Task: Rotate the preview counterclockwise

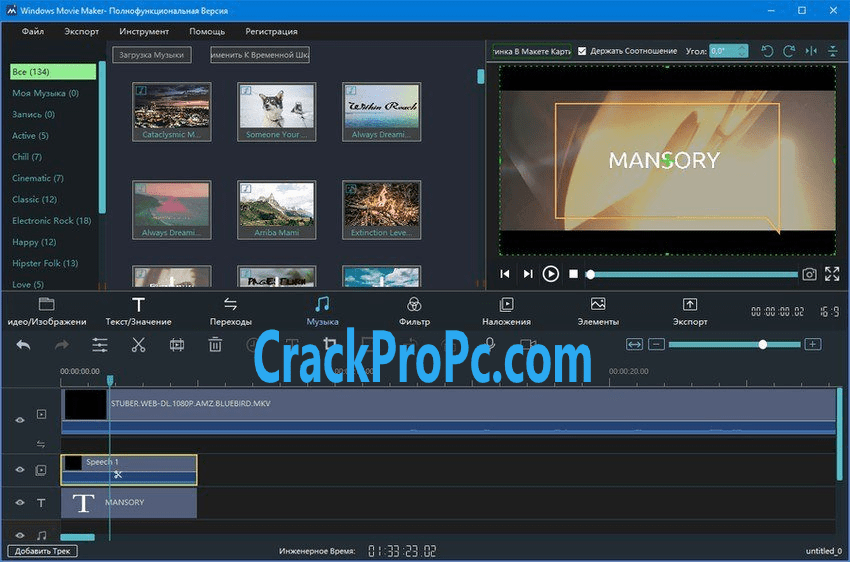Action: 767,51
